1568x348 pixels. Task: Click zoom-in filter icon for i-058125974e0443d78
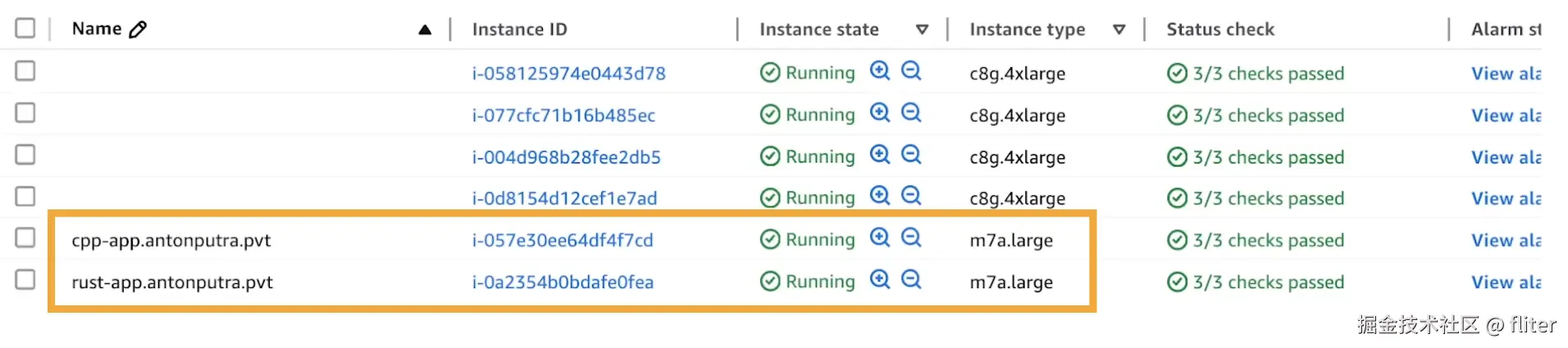tap(880, 71)
